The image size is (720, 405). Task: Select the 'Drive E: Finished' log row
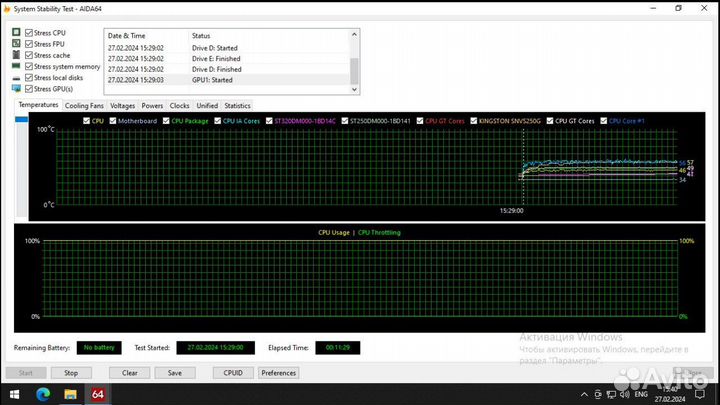[x=227, y=59]
